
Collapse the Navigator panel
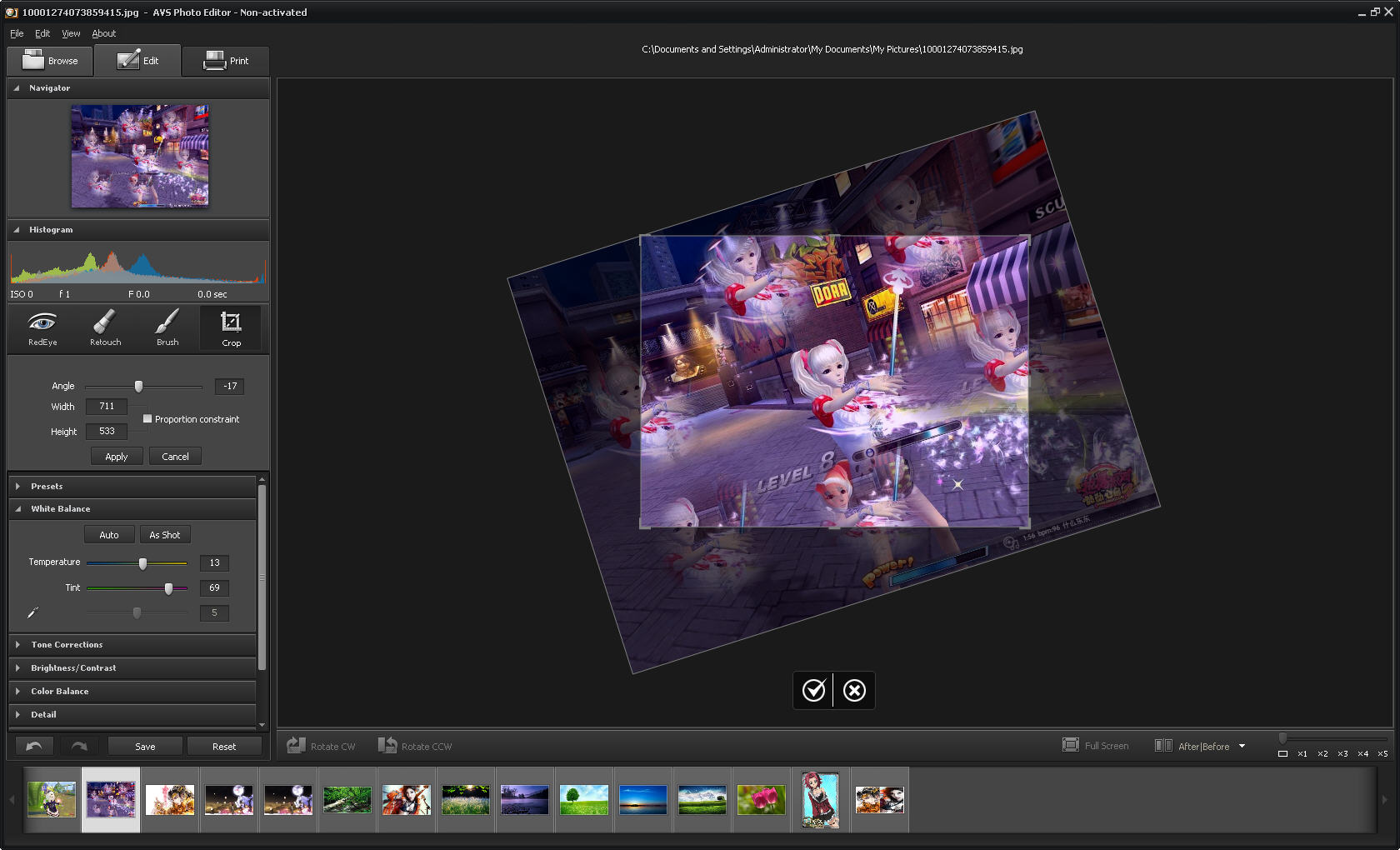(x=17, y=87)
